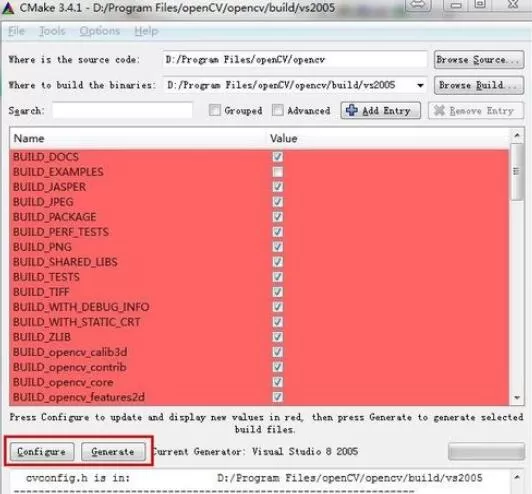Viewport: 532px width, 494px height.
Task: Click the X icon on Remove Entry
Action: tap(439, 110)
